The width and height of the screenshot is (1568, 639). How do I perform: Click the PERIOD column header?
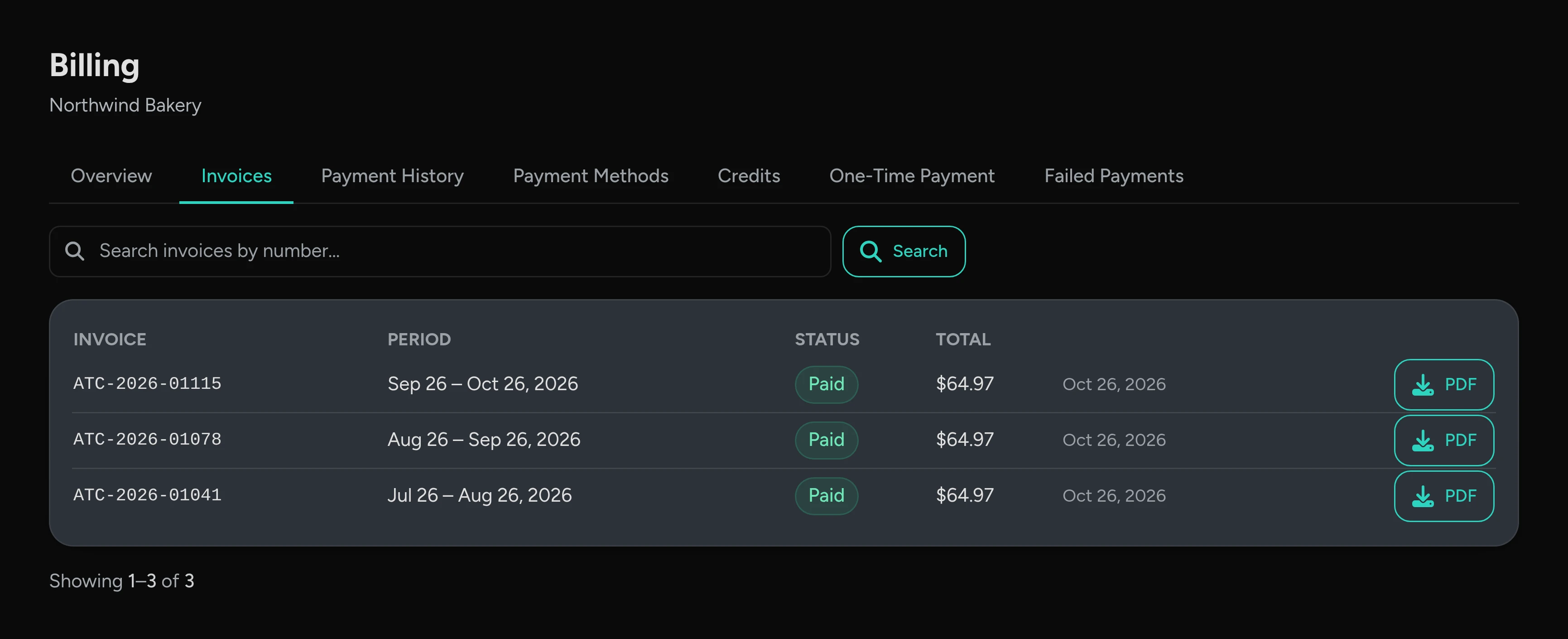tap(419, 339)
